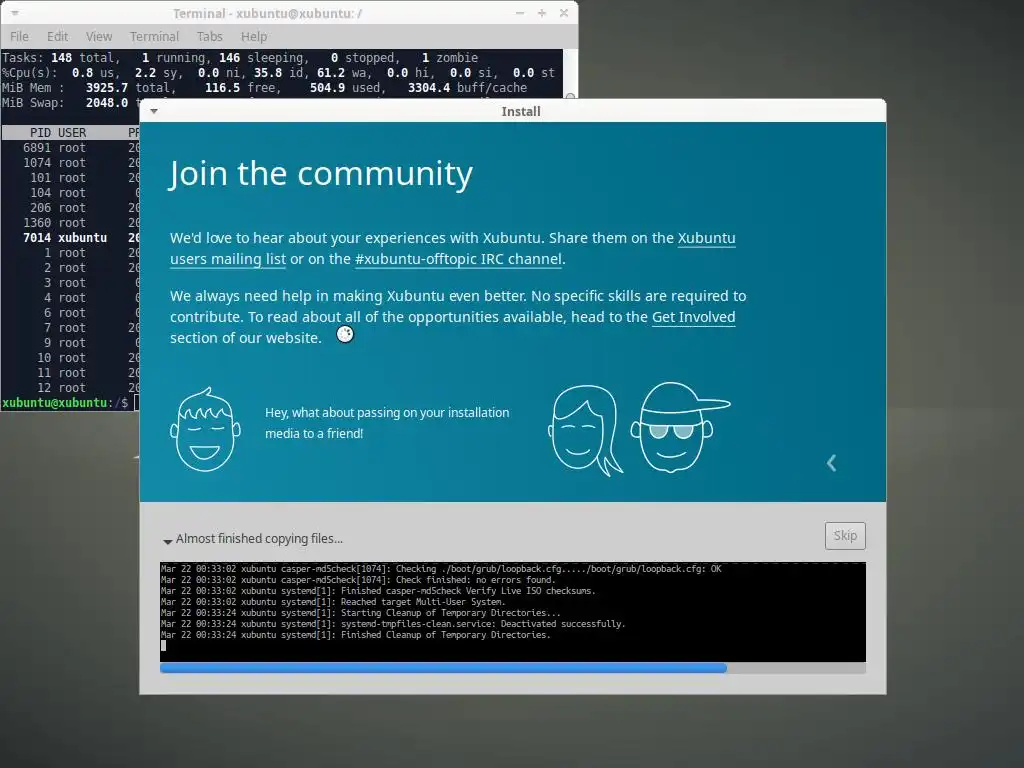Select the 7014 xubuntu process row
Screen dimensions: 1024x768
71,238
